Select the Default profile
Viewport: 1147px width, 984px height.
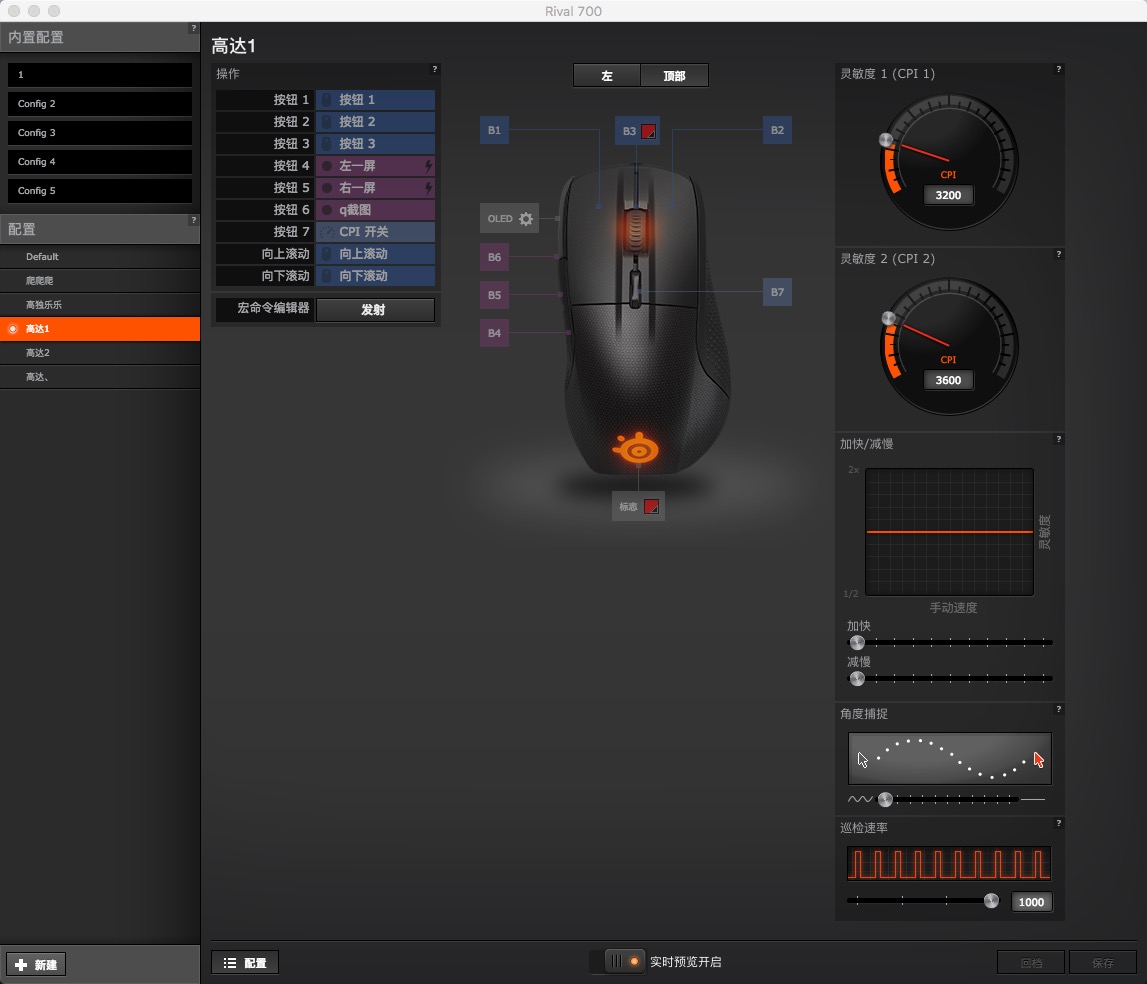(x=100, y=257)
